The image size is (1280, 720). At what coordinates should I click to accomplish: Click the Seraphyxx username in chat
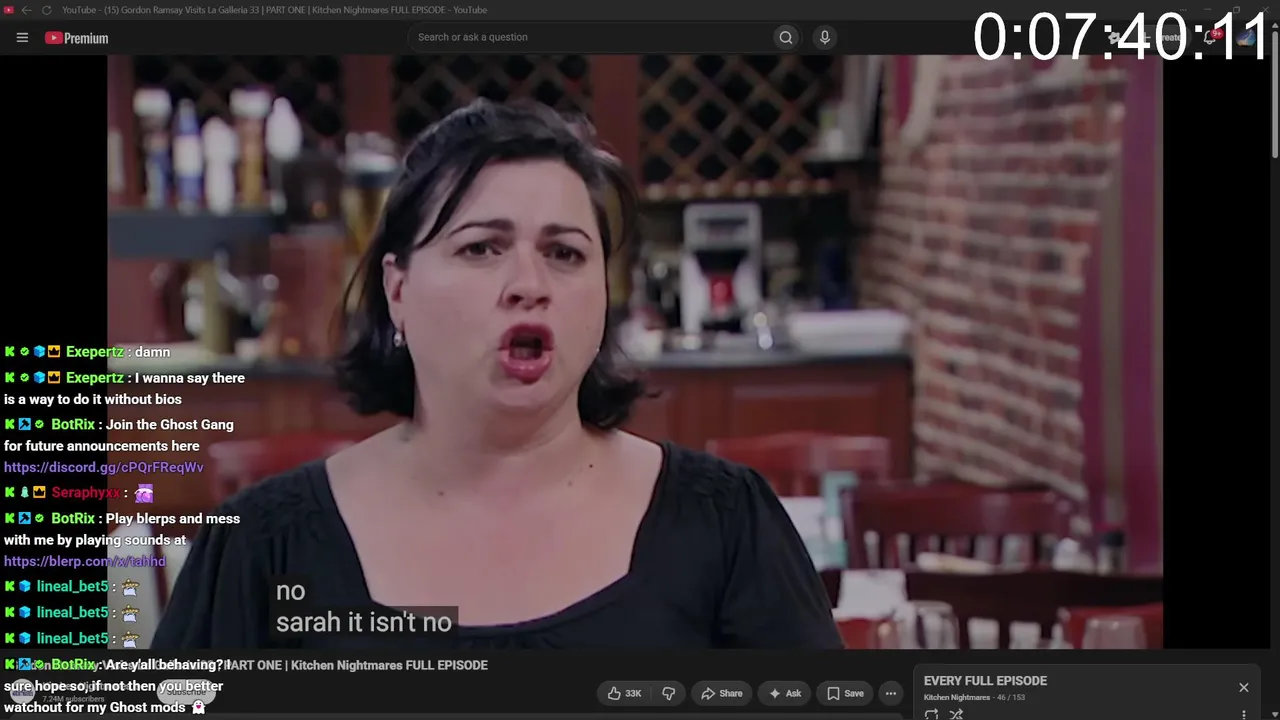[x=85, y=493]
